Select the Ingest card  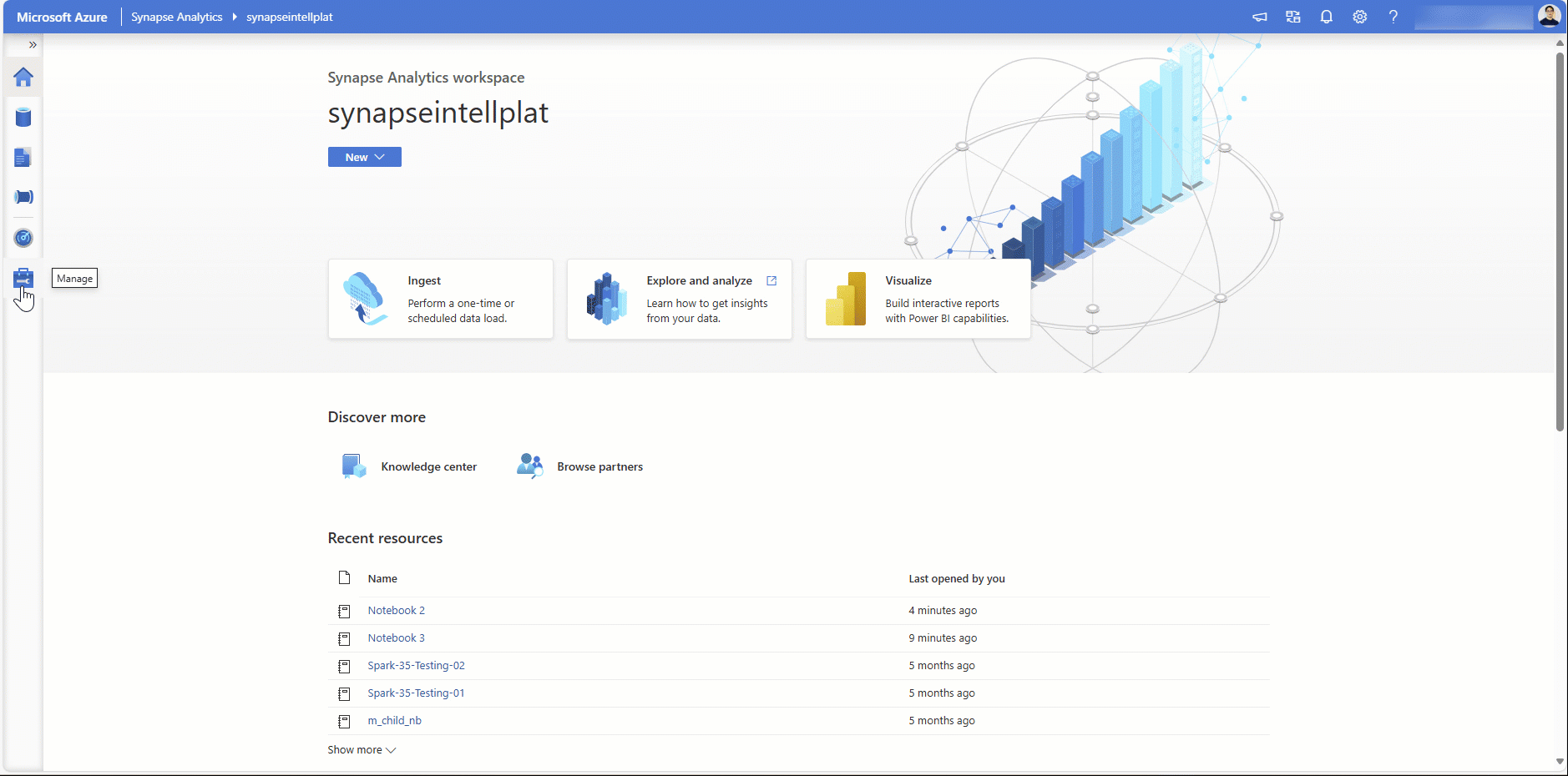coord(441,299)
